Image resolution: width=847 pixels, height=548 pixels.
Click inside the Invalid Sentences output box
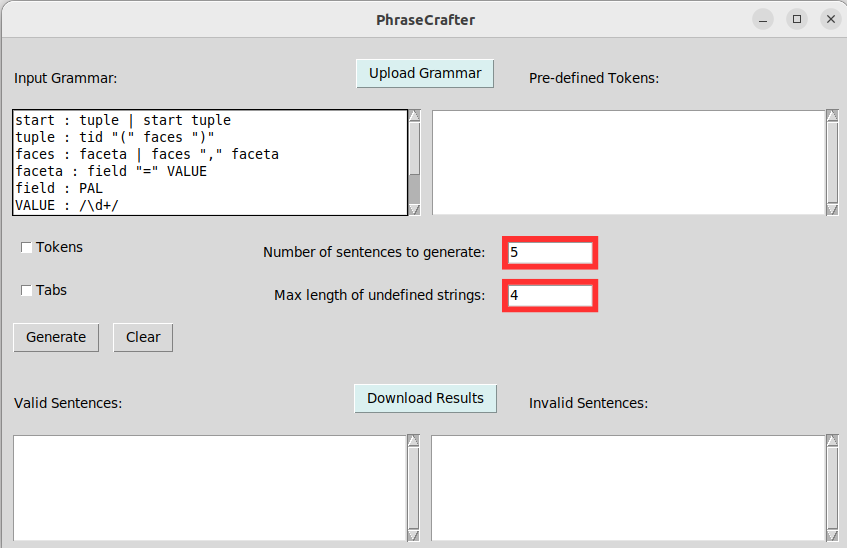coord(627,488)
